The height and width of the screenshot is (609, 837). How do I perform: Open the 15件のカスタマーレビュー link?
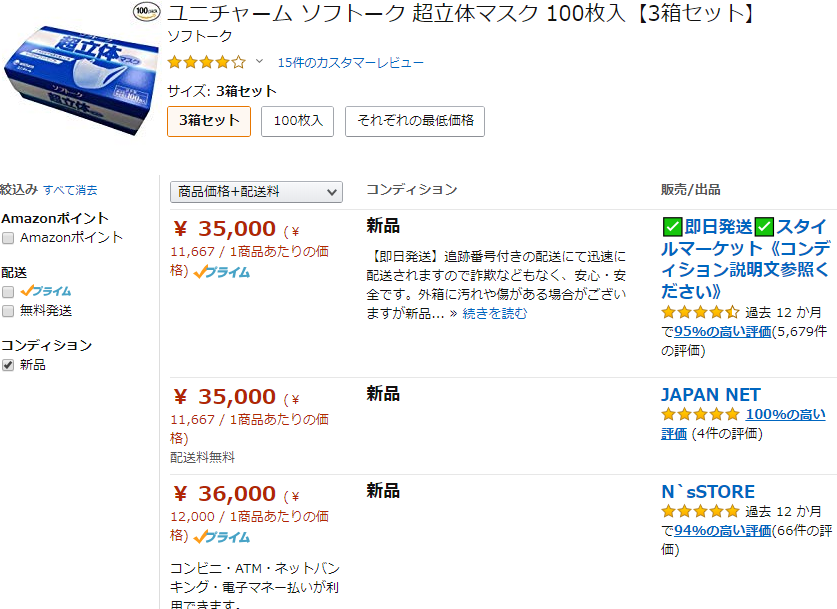tap(350, 63)
